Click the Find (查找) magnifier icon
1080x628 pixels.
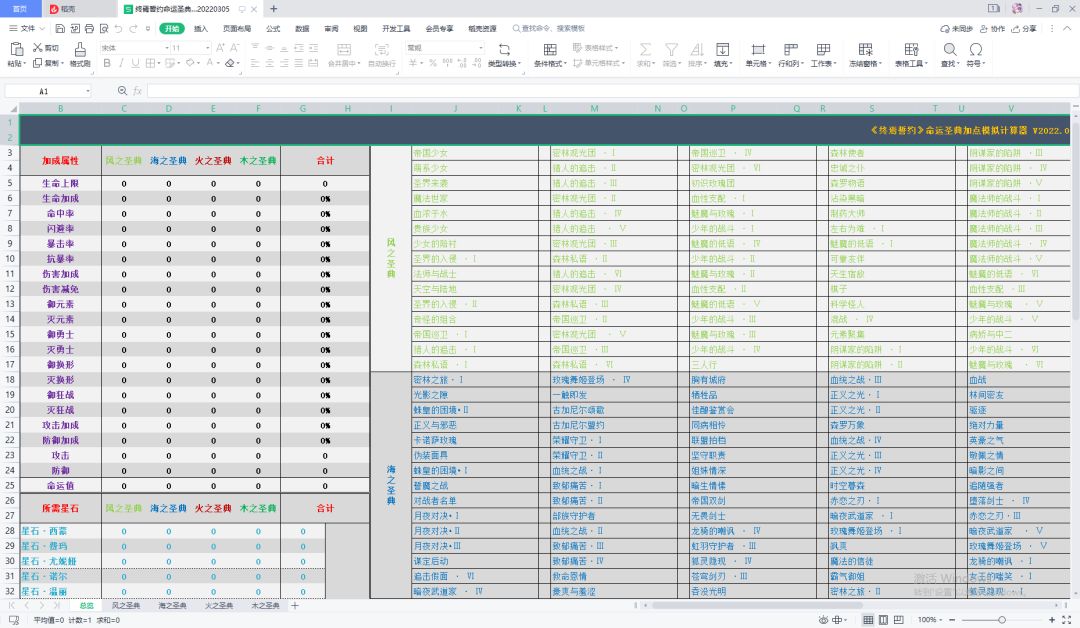point(949,48)
